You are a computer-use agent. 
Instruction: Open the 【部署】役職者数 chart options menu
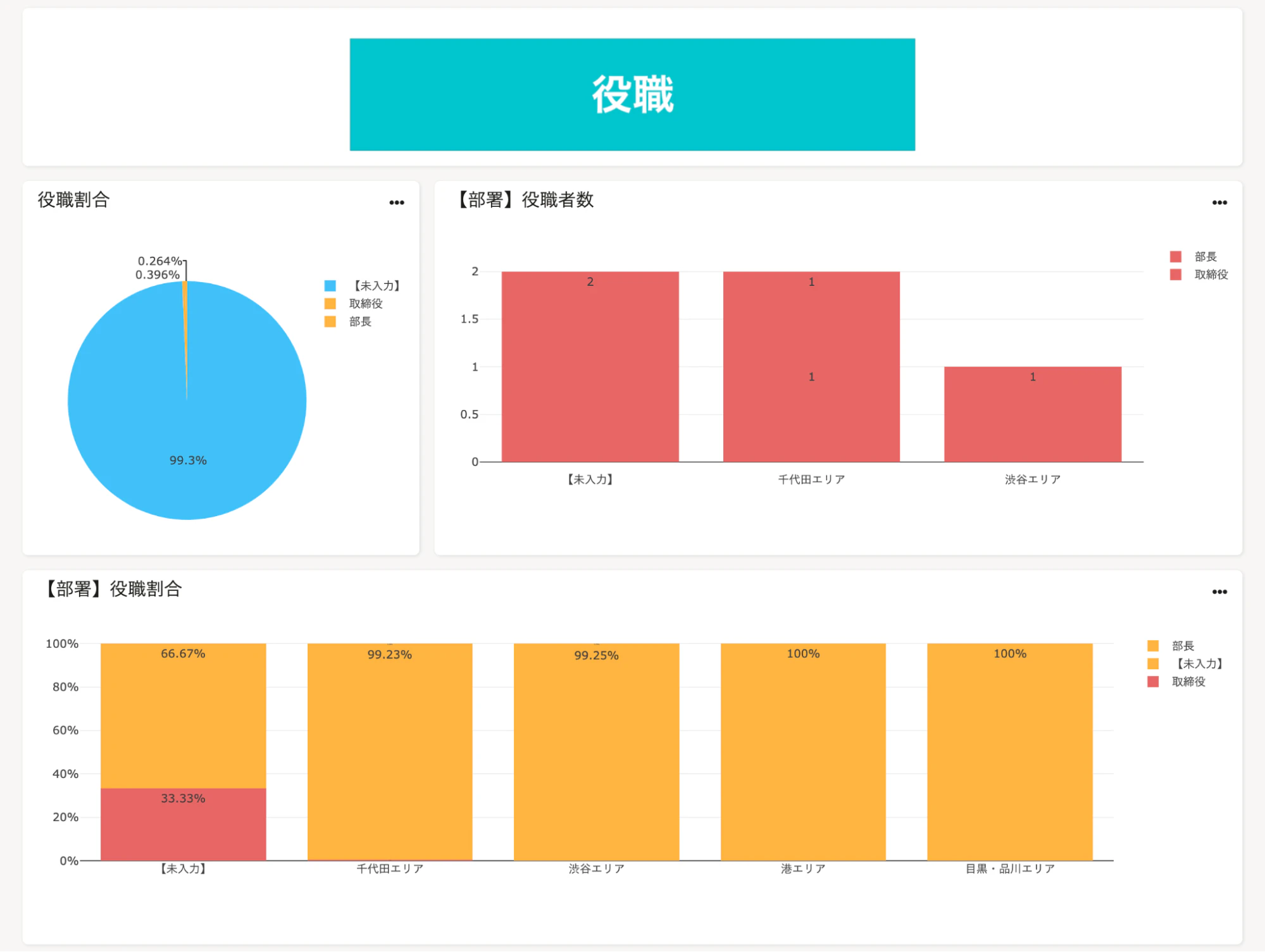1219,203
